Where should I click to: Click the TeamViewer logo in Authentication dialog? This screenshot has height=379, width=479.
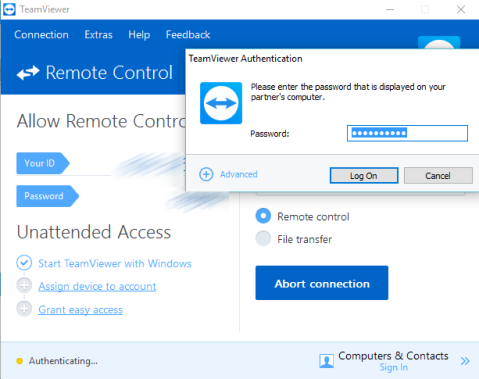point(221,103)
